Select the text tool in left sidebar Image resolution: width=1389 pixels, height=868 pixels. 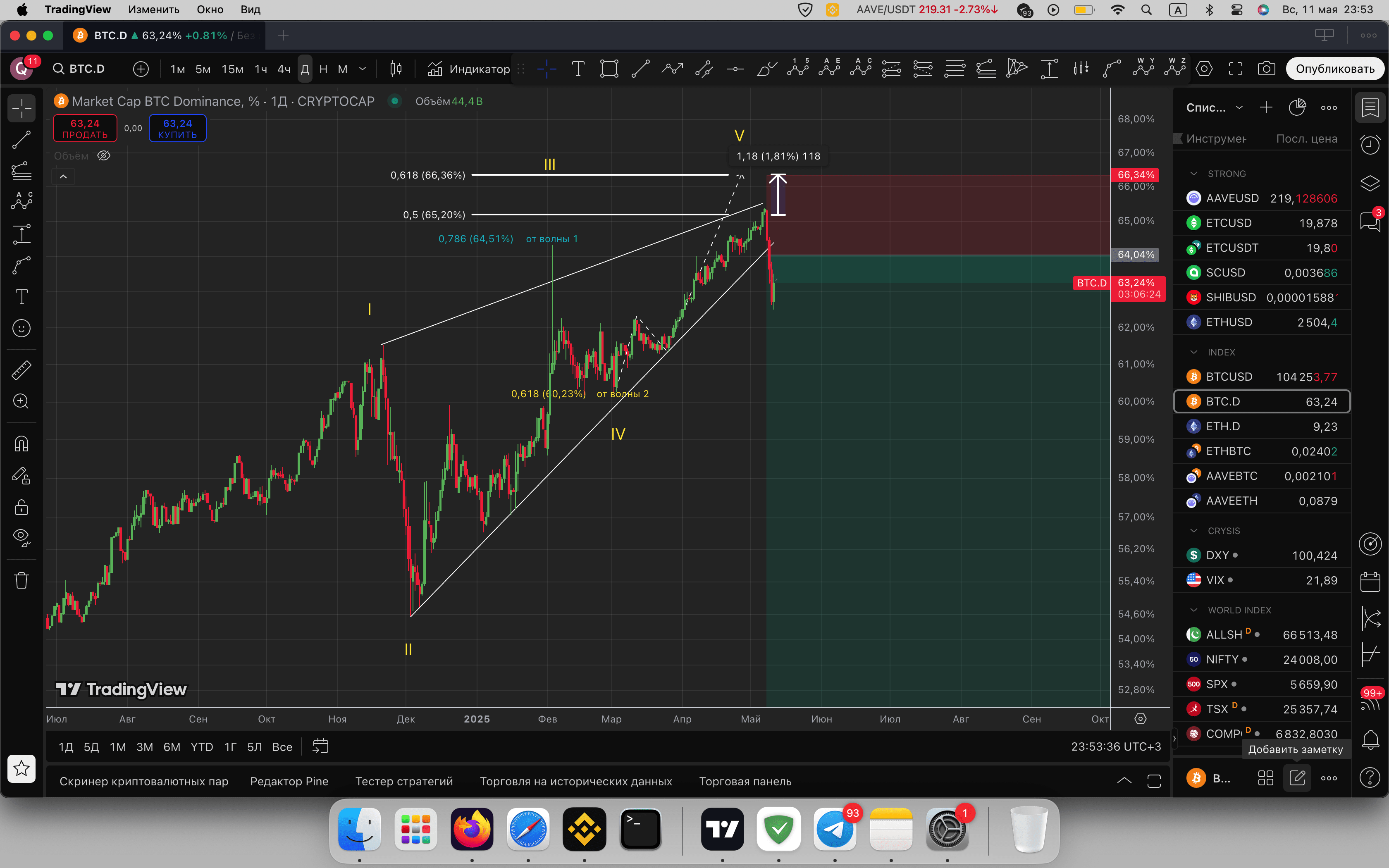(x=21, y=297)
